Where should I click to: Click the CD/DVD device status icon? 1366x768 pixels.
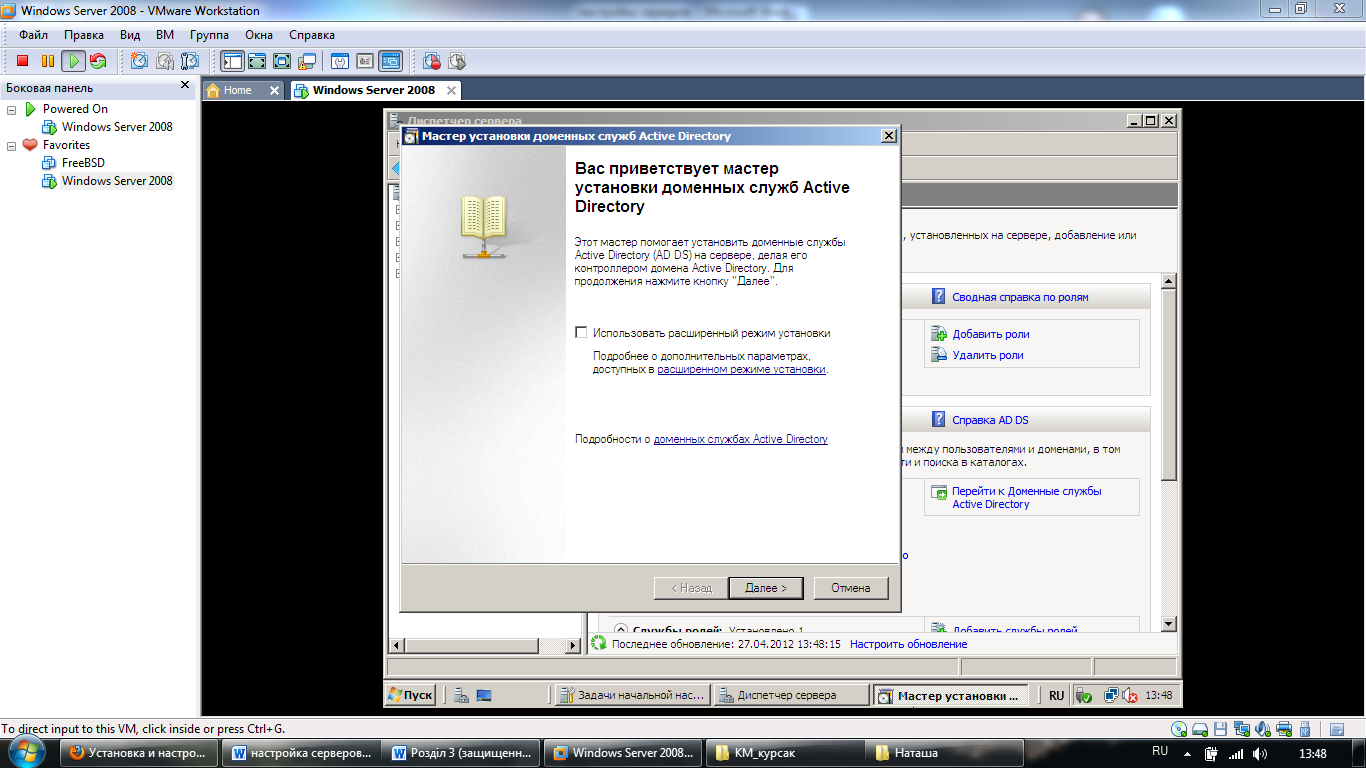[x=1179, y=729]
